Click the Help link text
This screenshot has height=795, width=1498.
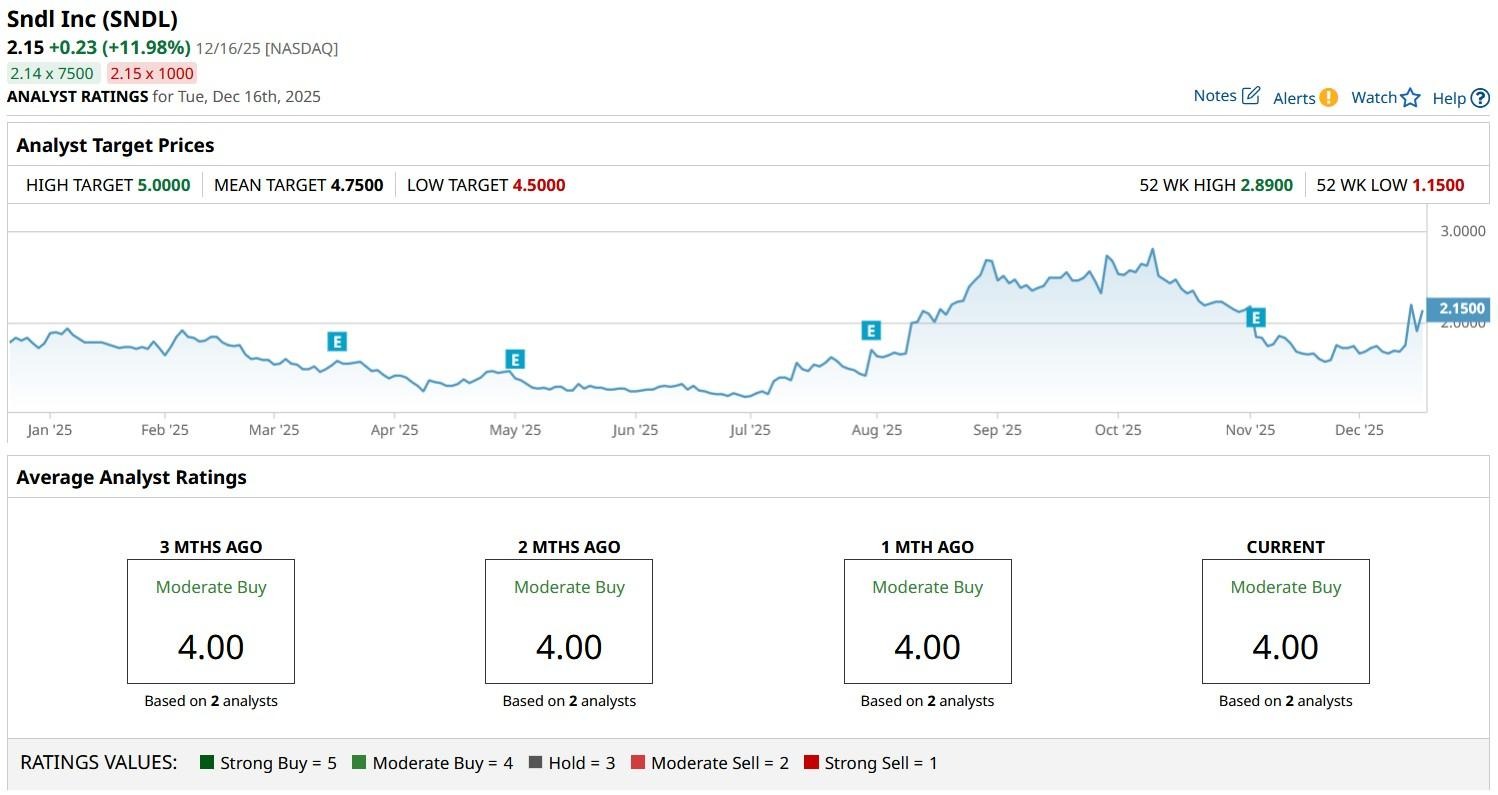1449,98
